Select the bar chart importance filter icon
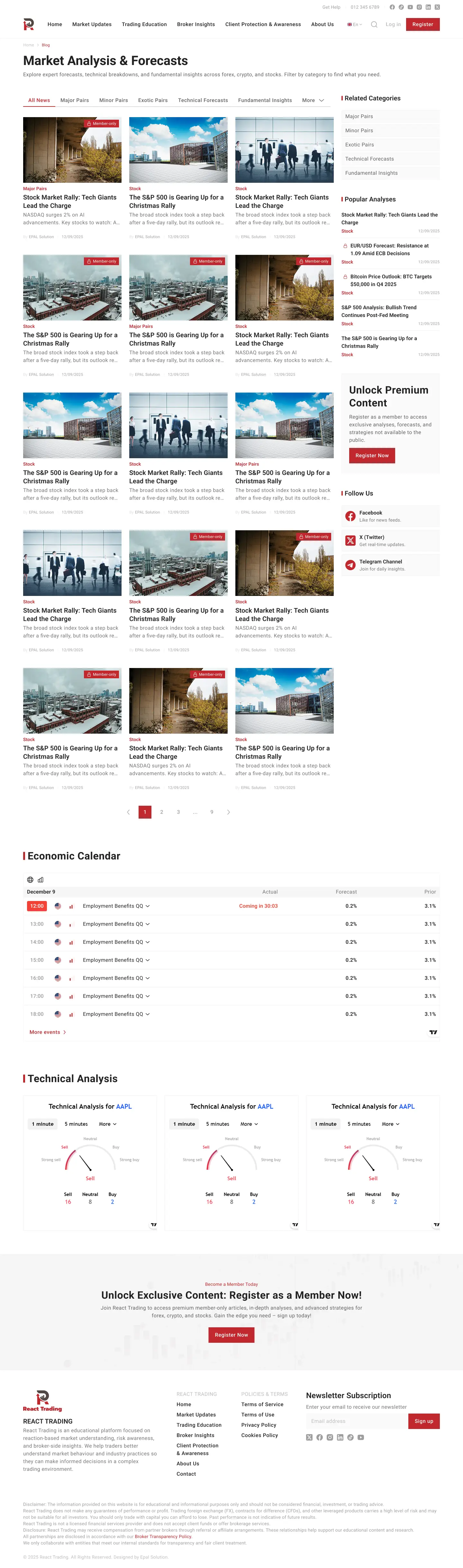 [41, 879]
